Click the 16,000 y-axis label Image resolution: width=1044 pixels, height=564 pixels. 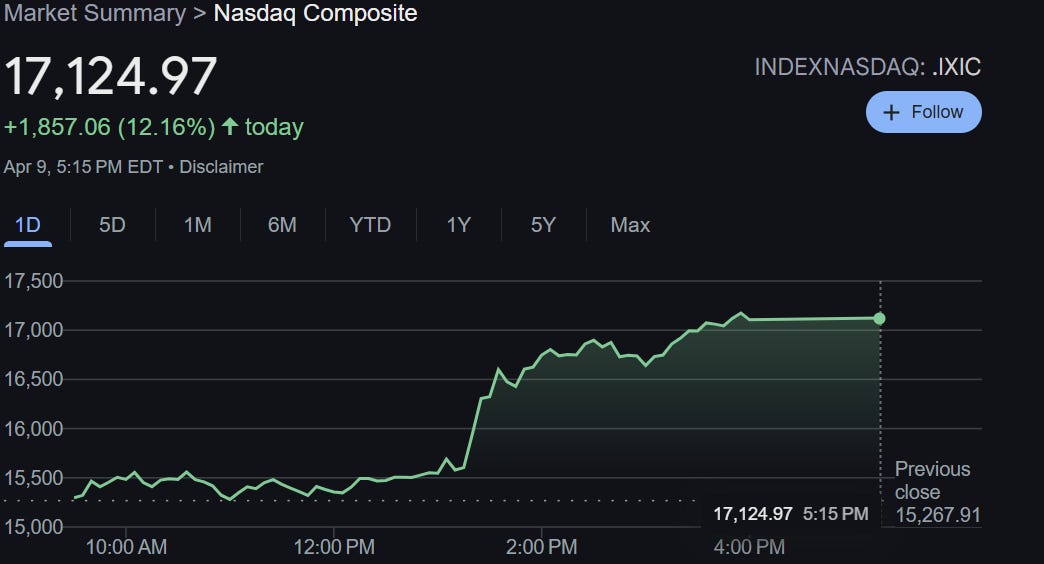(33, 429)
